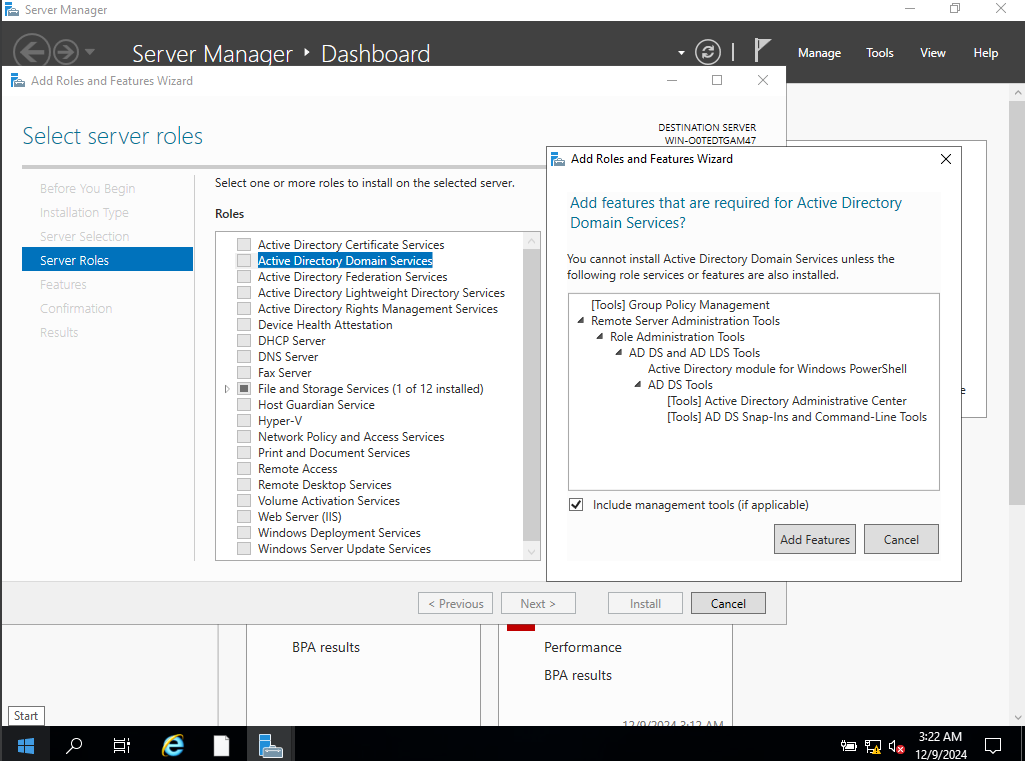Select Group Policy Management item
The width and height of the screenshot is (1025, 761).
tap(680, 305)
